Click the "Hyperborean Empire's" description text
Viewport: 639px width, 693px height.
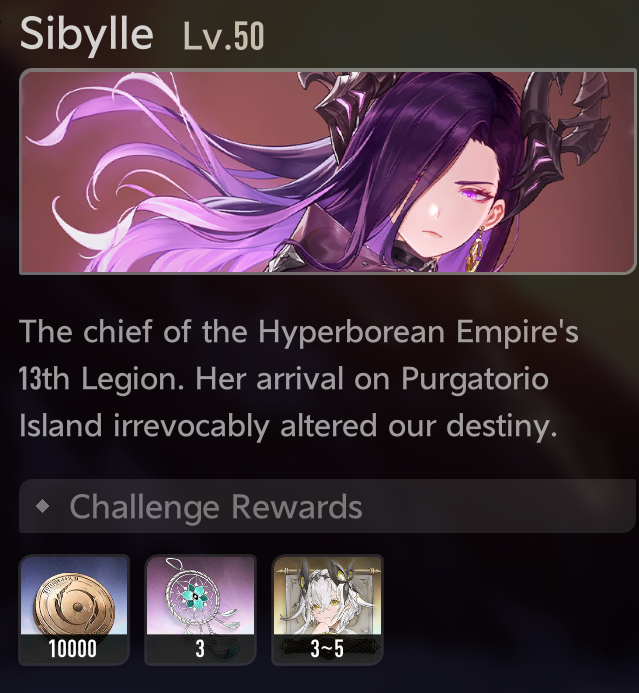[x=418, y=332]
